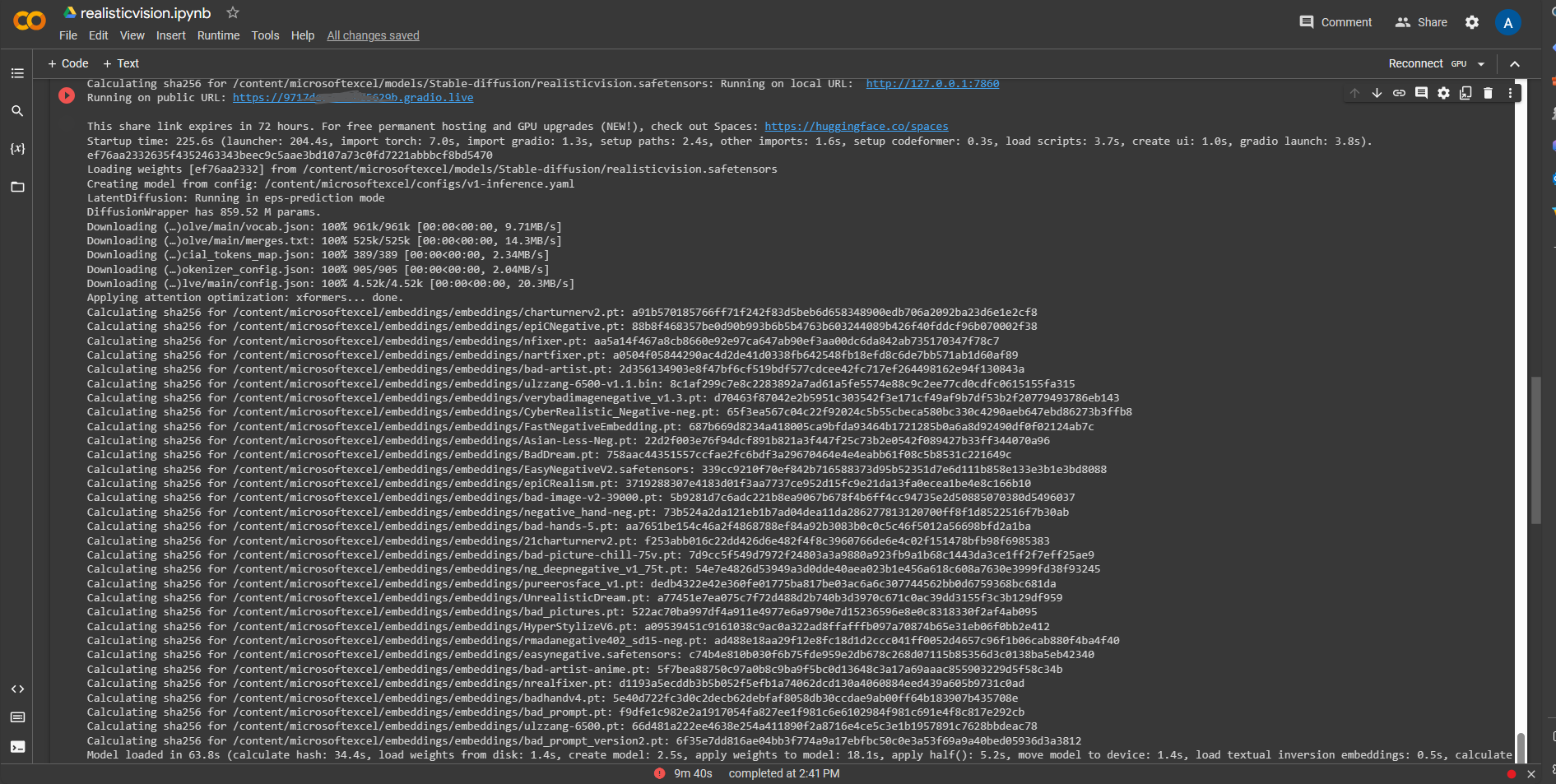
Task: Stop the running cell execution
Action: click(66, 95)
